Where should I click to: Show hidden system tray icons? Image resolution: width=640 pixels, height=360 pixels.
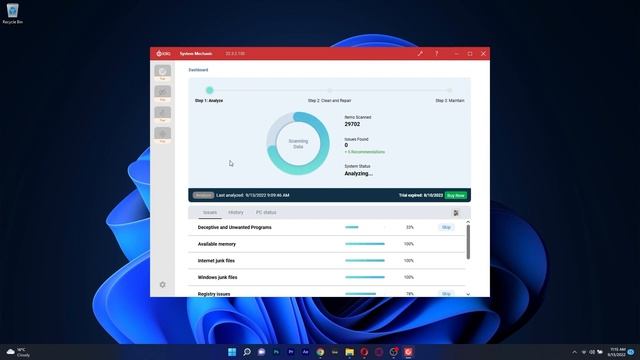574,352
